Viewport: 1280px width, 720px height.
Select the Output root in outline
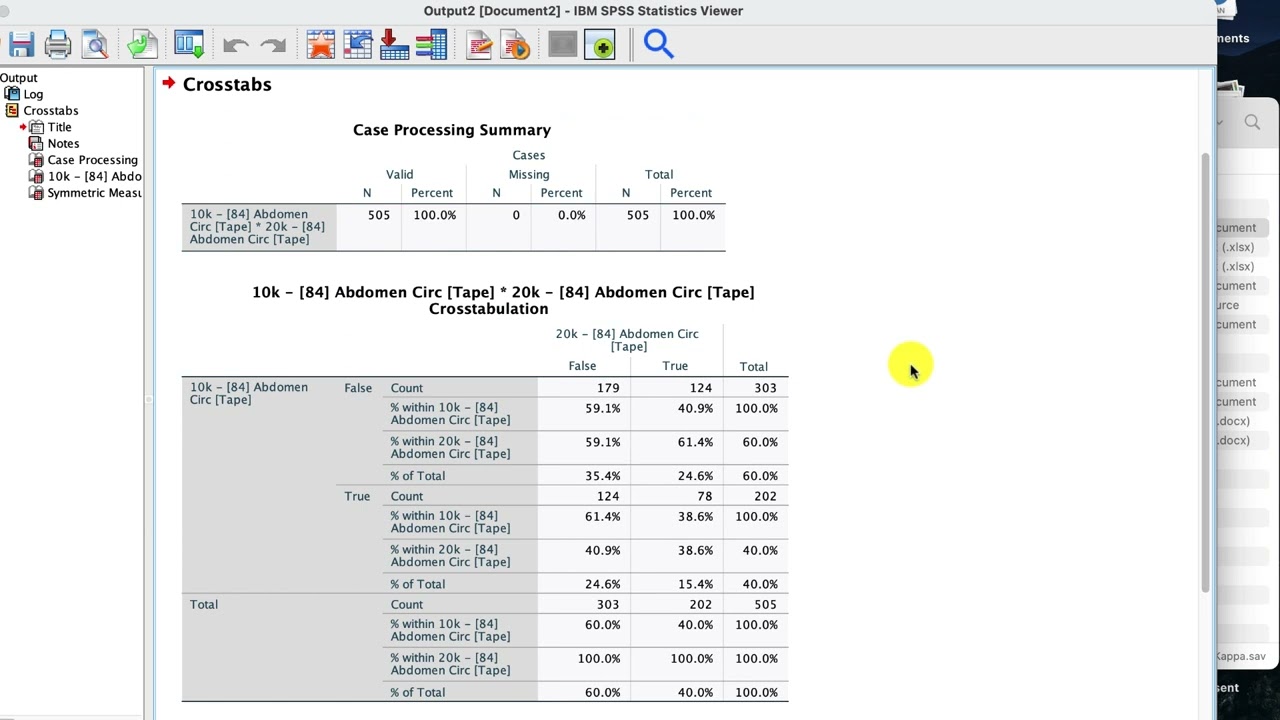coord(19,78)
